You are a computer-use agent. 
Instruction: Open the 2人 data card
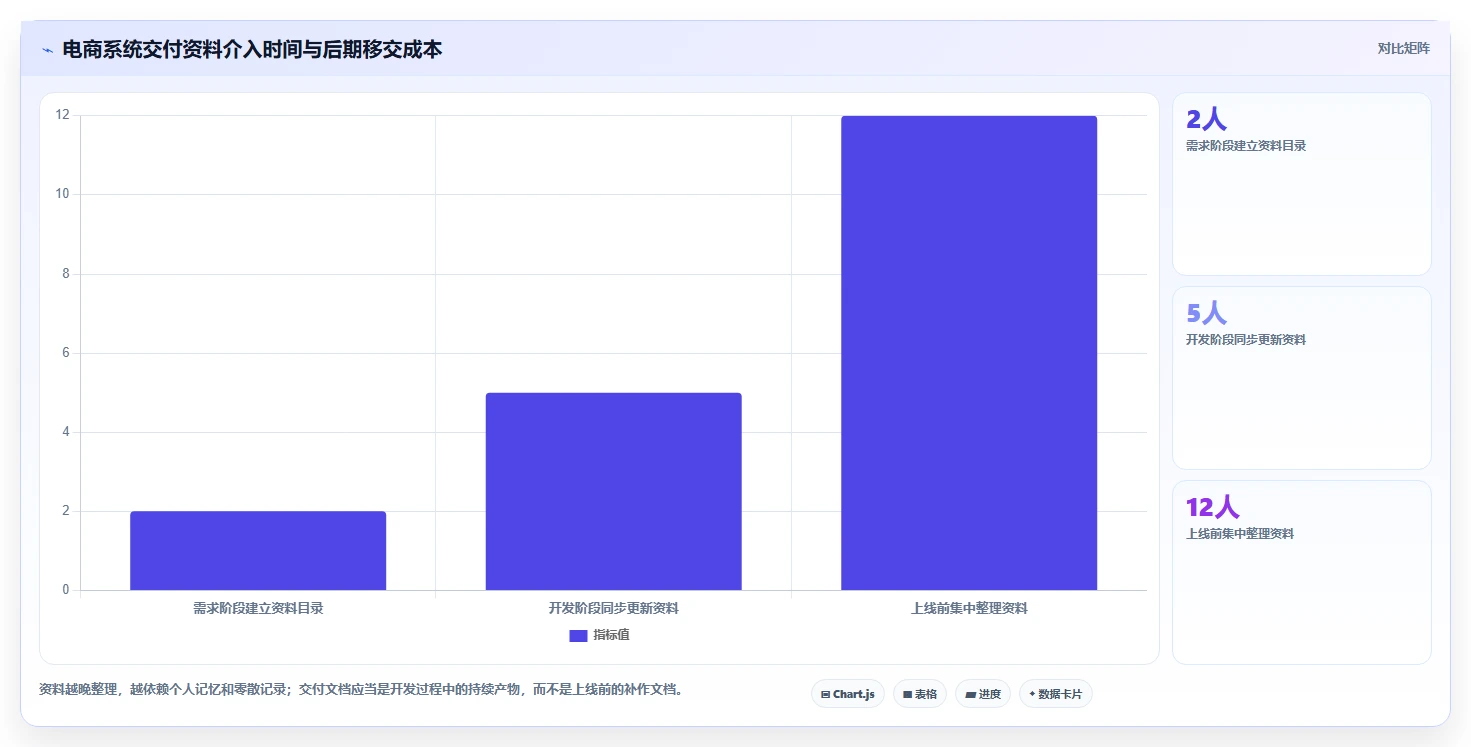click(1302, 184)
